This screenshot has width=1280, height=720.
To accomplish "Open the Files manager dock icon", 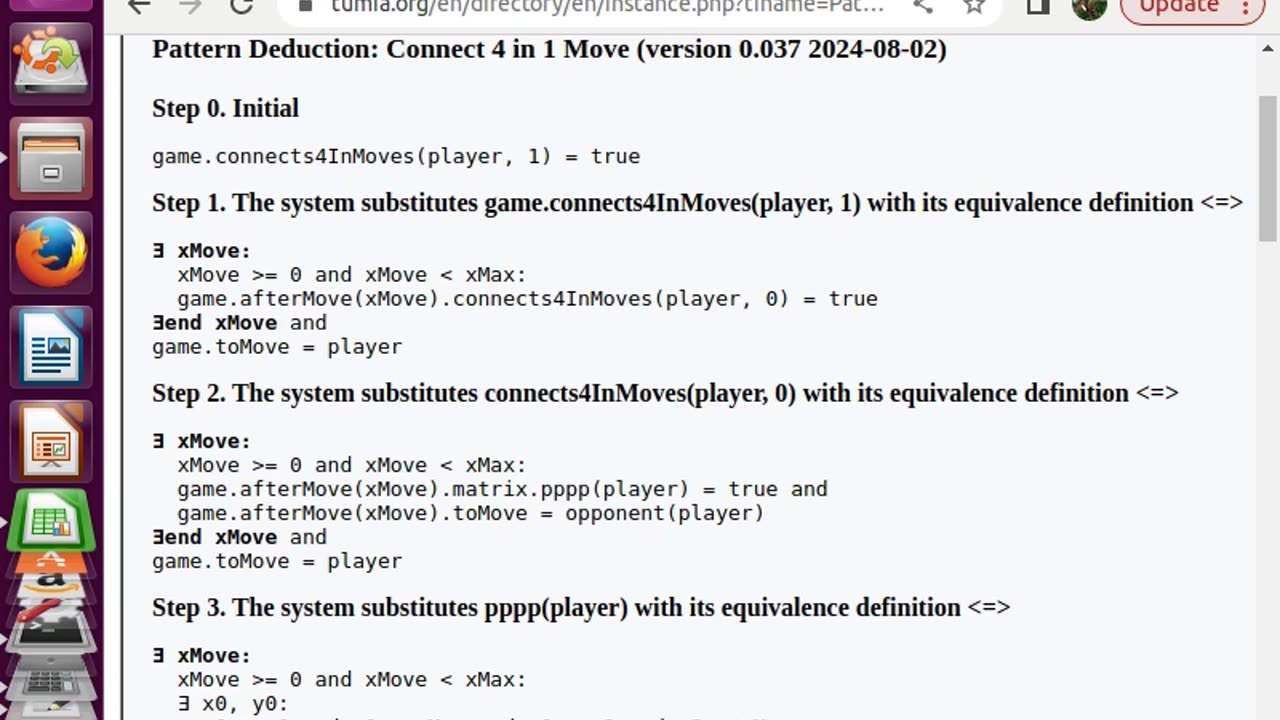I will [x=51, y=158].
